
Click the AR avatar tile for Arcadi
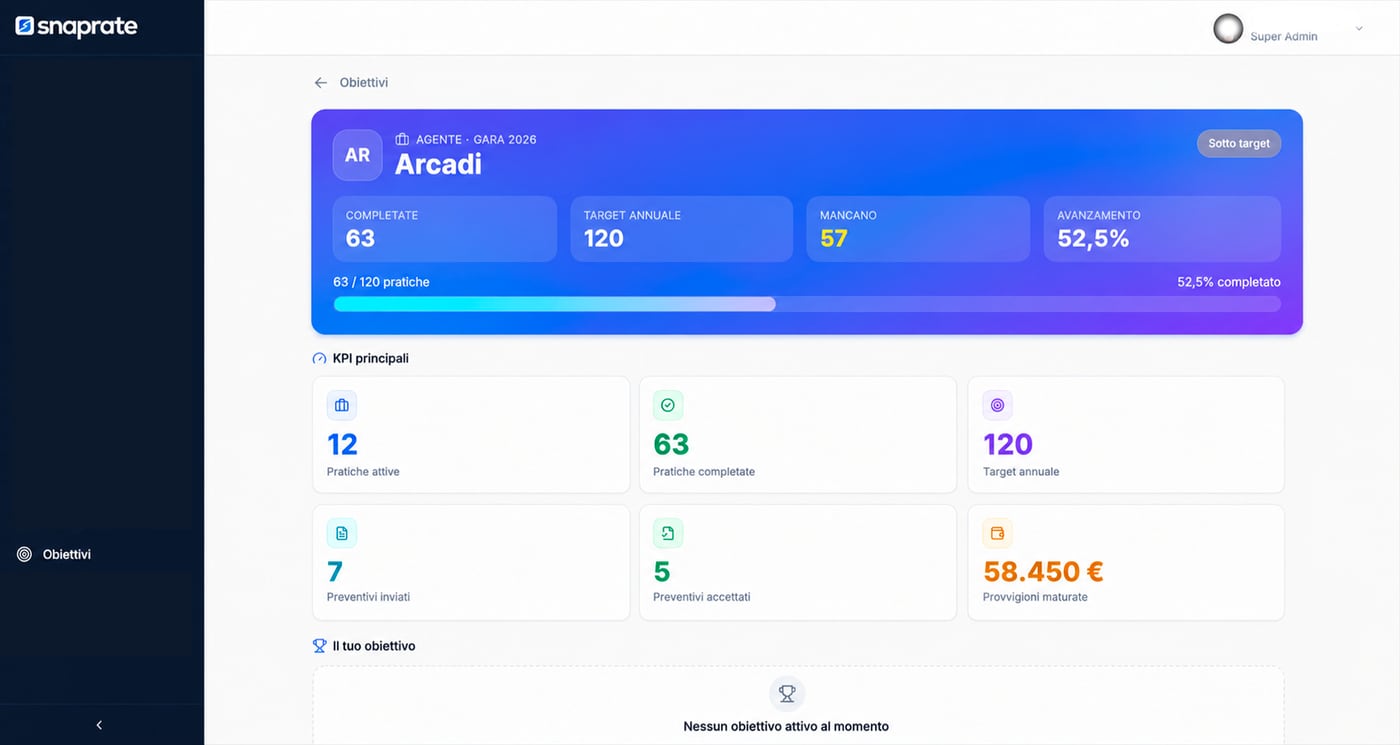pos(357,155)
